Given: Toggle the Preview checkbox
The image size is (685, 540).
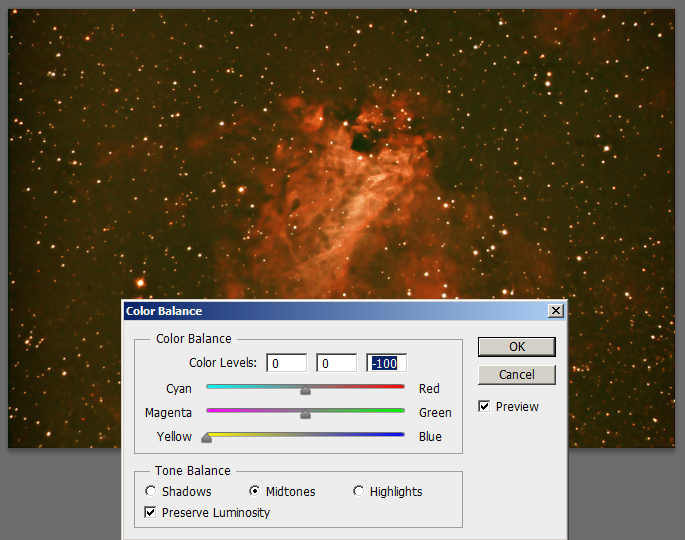Looking at the screenshot, I should (x=484, y=406).
